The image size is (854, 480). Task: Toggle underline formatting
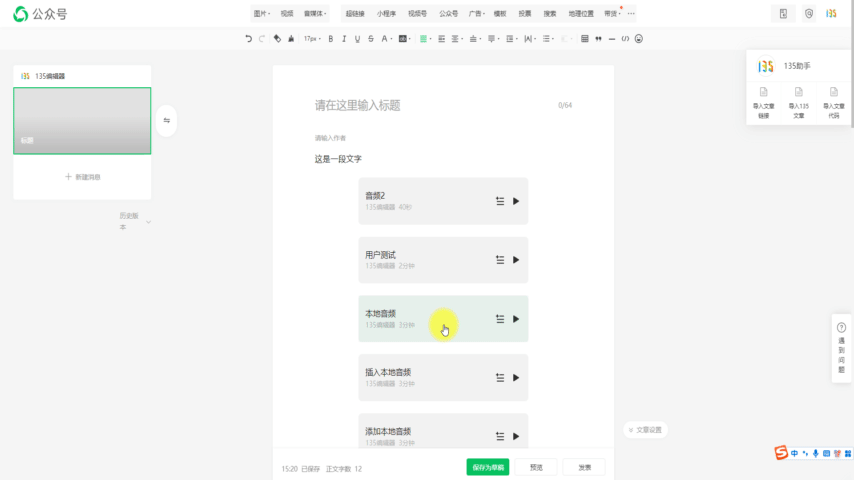pos(357,39)
